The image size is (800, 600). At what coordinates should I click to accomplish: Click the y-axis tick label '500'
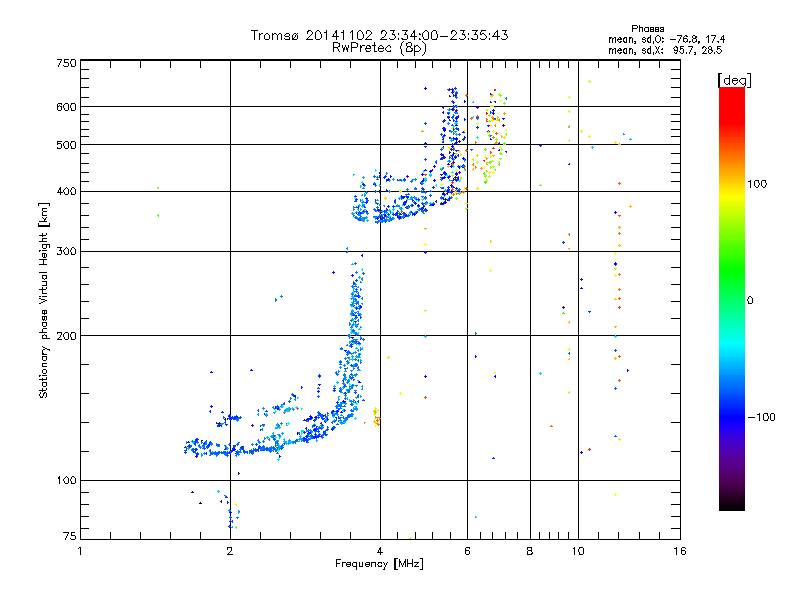(x=66, y=145)
